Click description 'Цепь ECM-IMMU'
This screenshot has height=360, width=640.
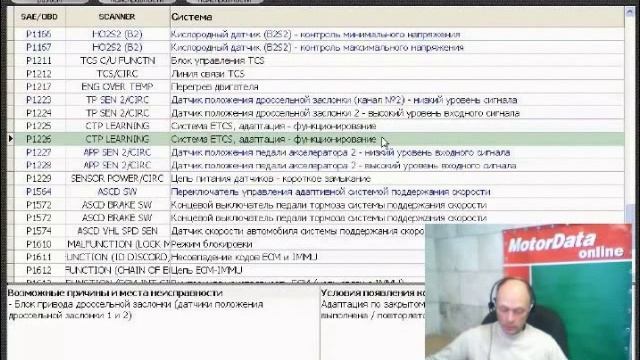click(207, 270)
